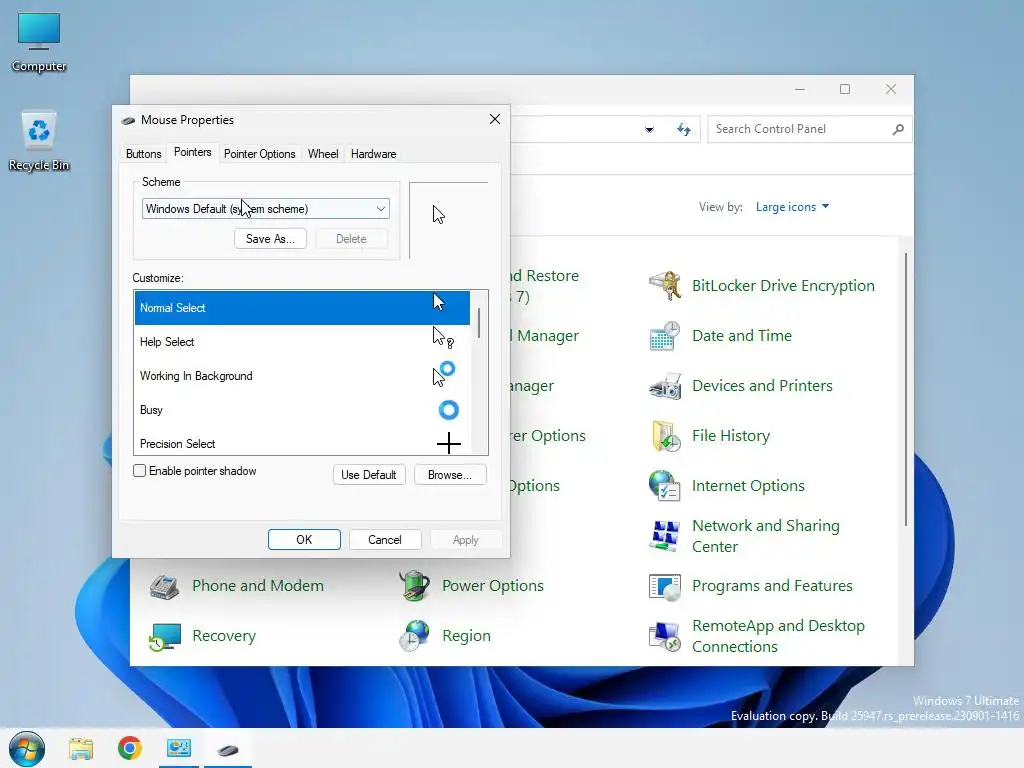Open Programs and Features icon
Viewport: 1024px width, 768px height.
click(665, 586)
